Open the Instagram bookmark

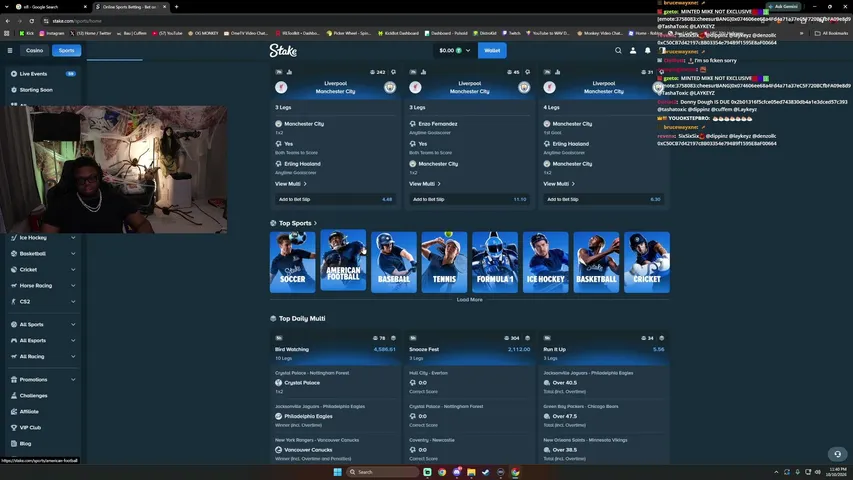click(52, 33)
